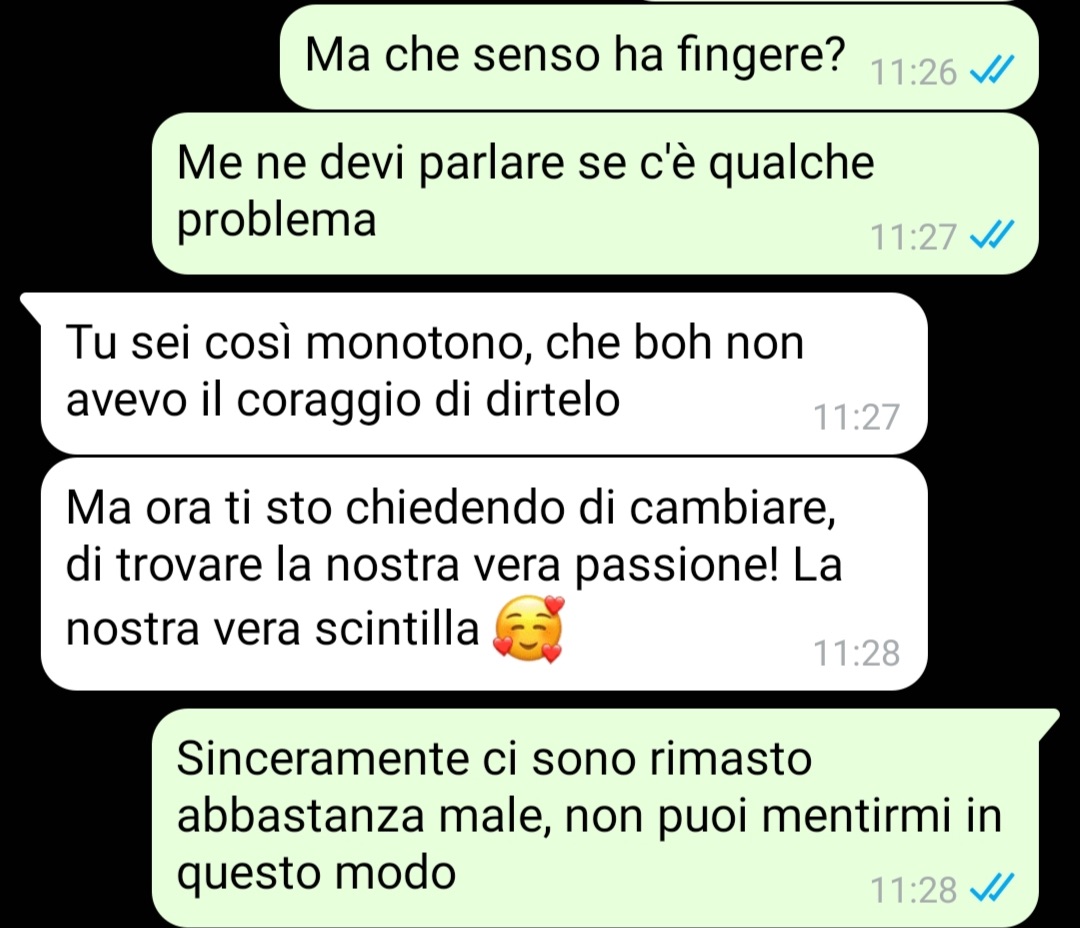Tap the 11:28 timestamp on the white bubble
Screen dimensions: 1080x928
(x=856, y=652)
